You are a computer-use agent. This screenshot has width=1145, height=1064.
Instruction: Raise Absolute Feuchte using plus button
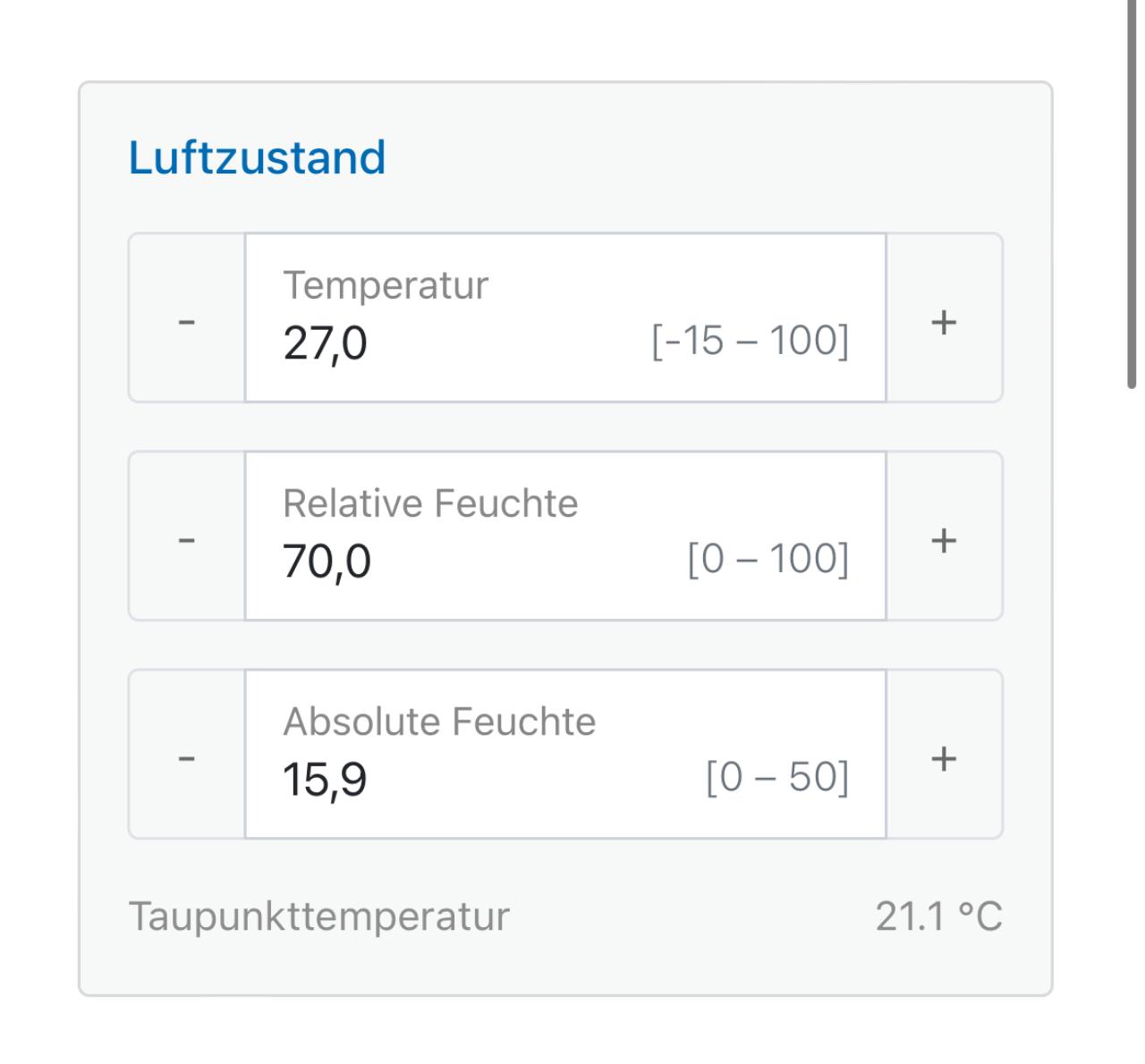point(944,756)
